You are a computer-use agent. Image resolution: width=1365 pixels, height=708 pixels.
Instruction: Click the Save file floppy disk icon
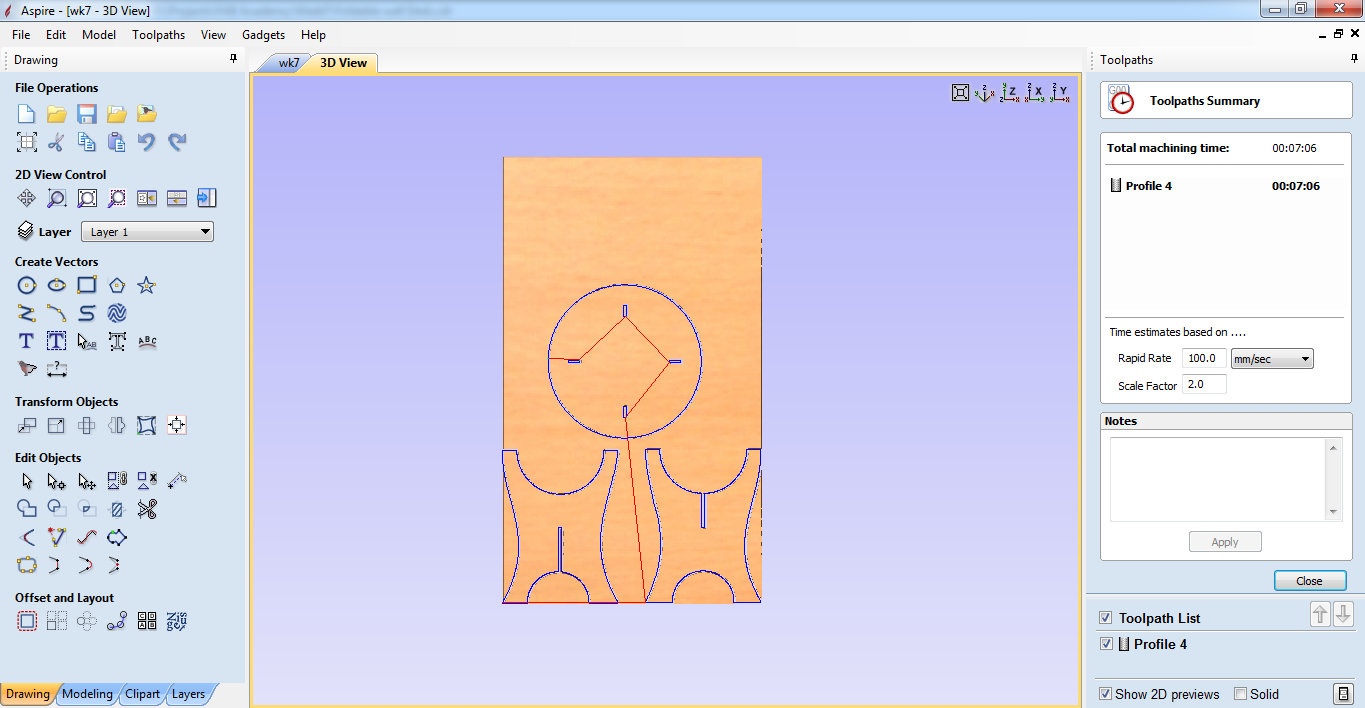tap(87, 114)
